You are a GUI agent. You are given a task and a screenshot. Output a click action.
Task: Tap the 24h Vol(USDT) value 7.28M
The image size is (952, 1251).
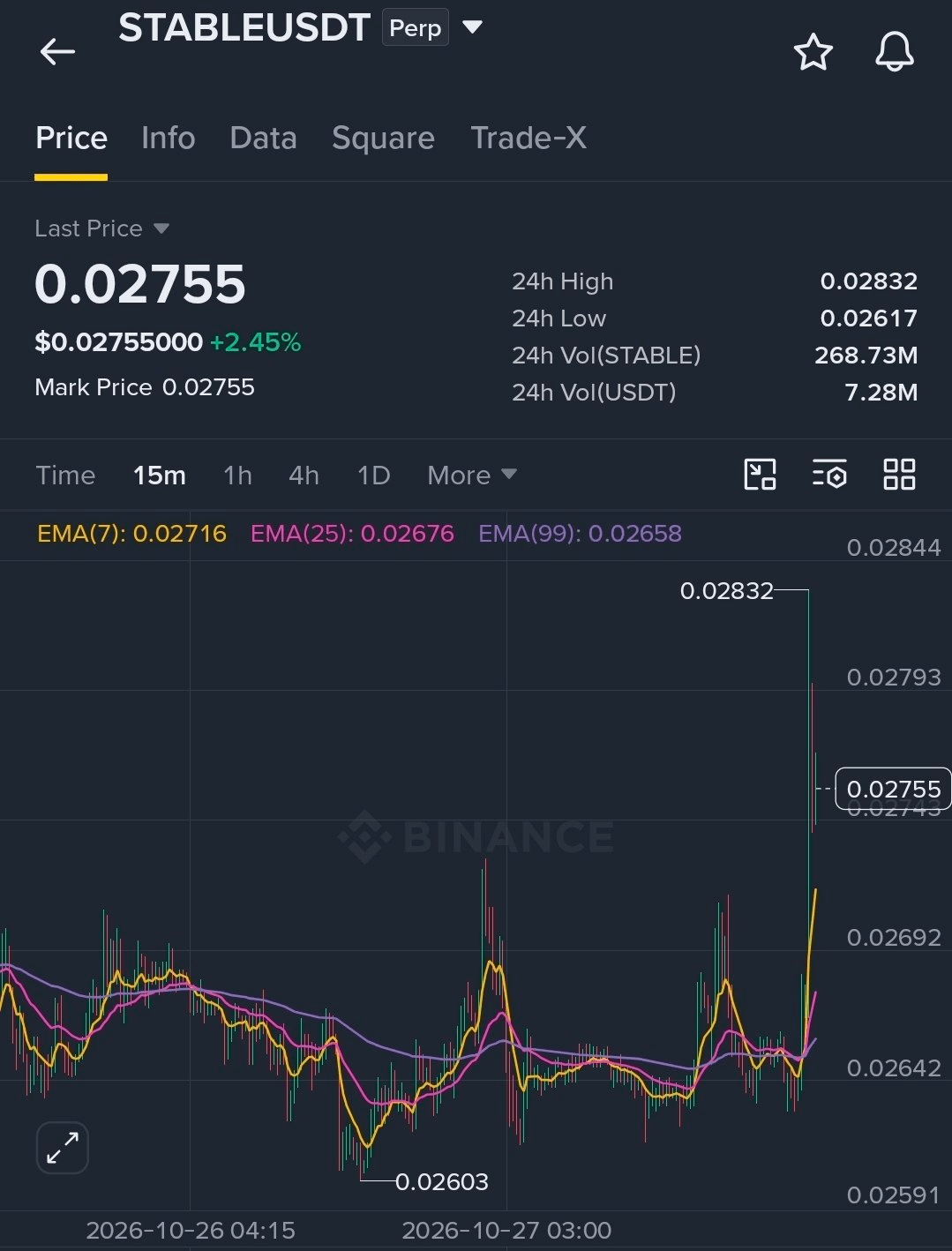[881, 393]
